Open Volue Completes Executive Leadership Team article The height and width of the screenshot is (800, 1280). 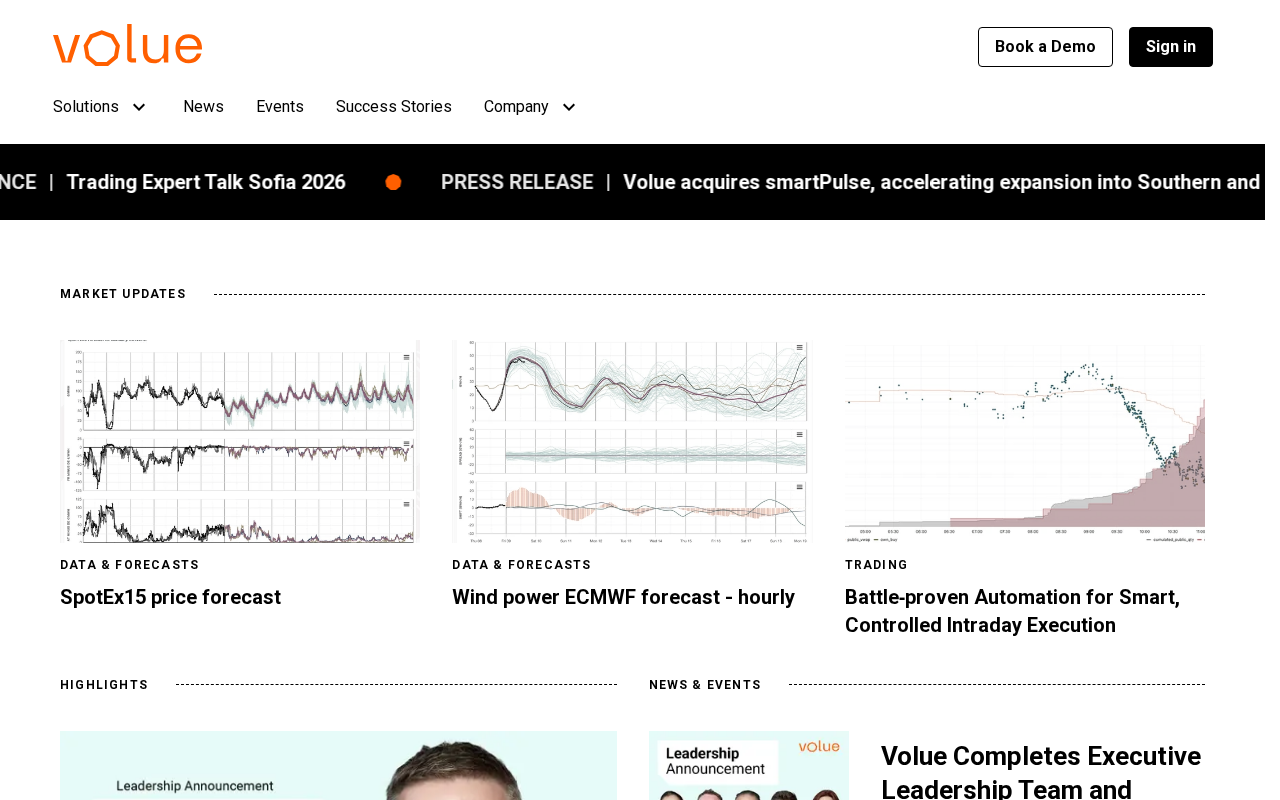point(1041,770)
